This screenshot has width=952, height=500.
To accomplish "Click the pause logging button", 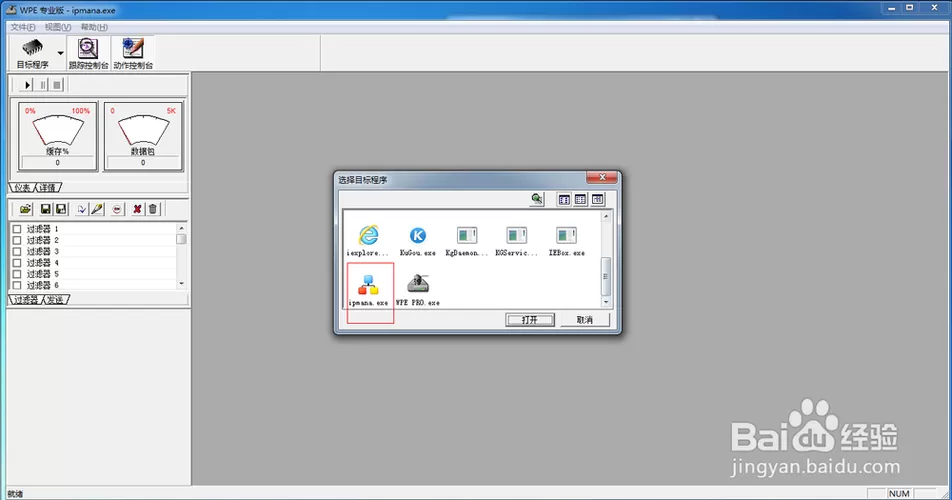I will click(42, 85).
